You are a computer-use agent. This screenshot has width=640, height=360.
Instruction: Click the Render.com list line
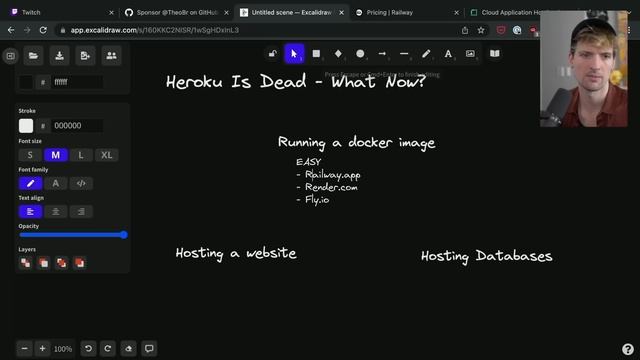click(327, 187)
